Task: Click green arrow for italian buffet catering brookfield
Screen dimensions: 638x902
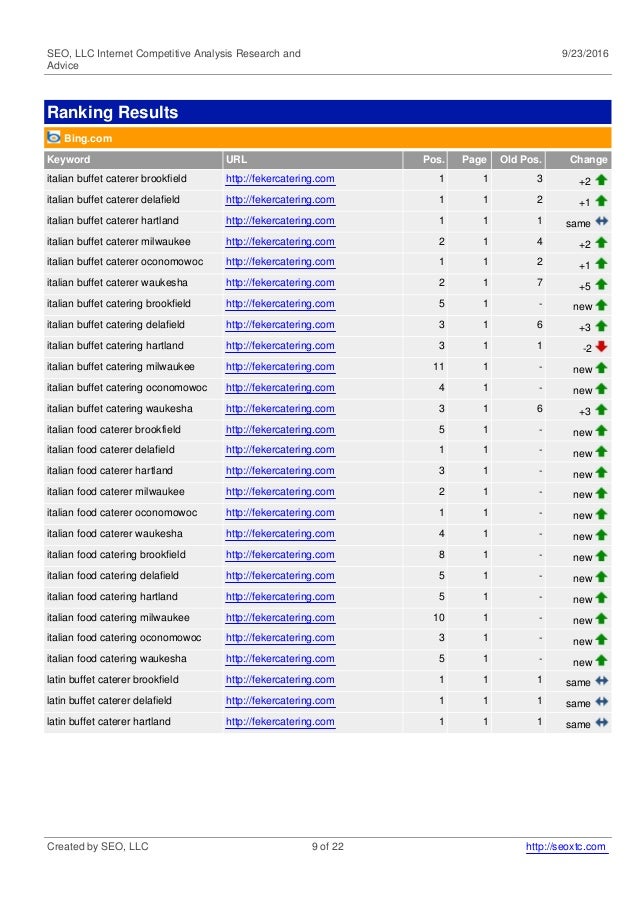Action: click(601, 305)
